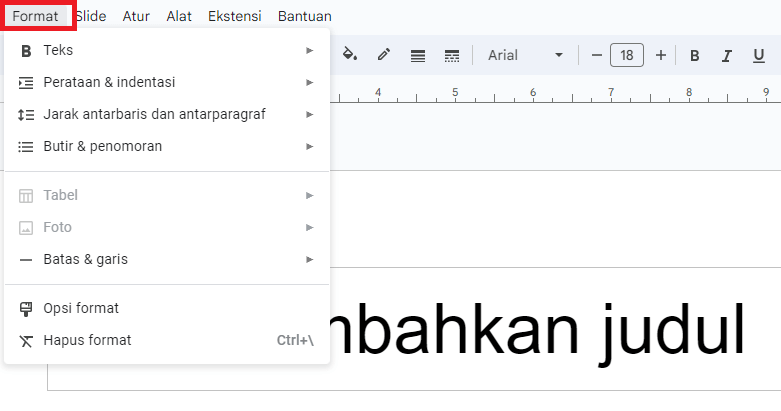The image size is (781, 411).
Task: Click the Ctrl+\ shortcut label
Action: pyautogui.click(x=295, y=340)
